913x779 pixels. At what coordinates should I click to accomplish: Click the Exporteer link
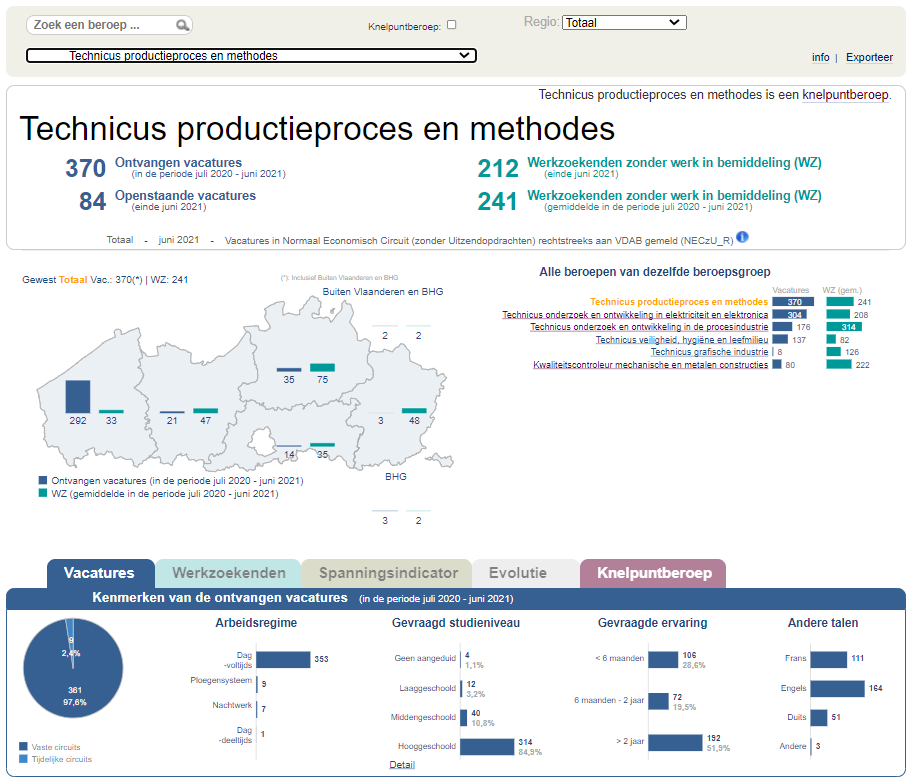[x=869, y=57]
